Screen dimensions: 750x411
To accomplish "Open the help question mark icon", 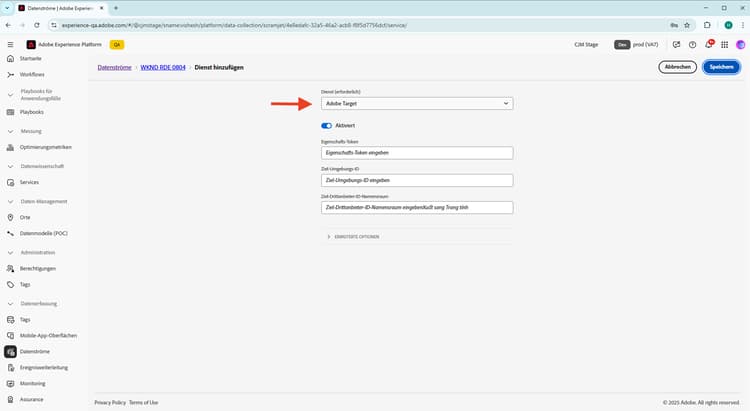I will [692, 44].
